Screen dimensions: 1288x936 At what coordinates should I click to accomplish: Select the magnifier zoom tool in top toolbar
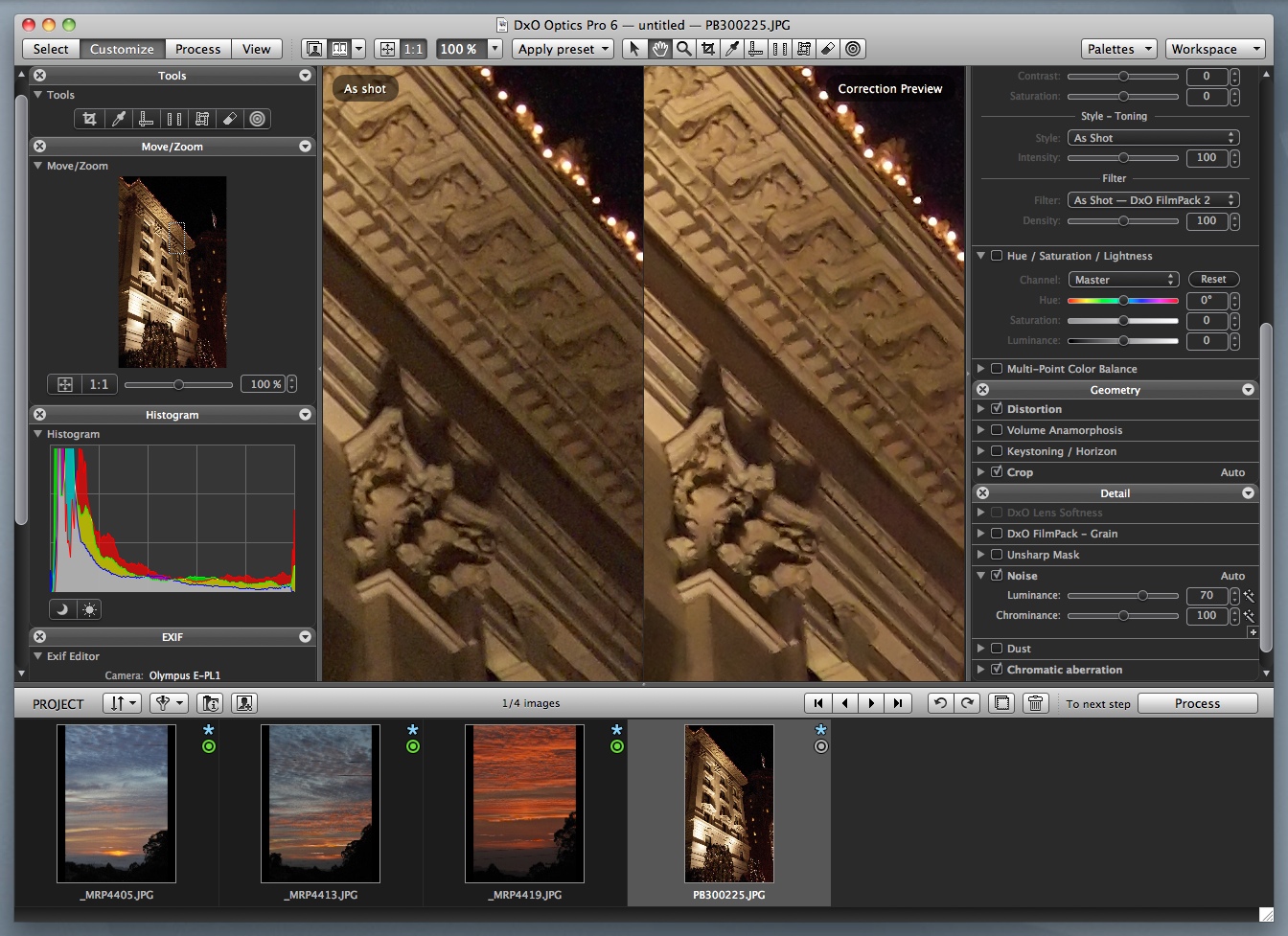click(x=683, y=49)
